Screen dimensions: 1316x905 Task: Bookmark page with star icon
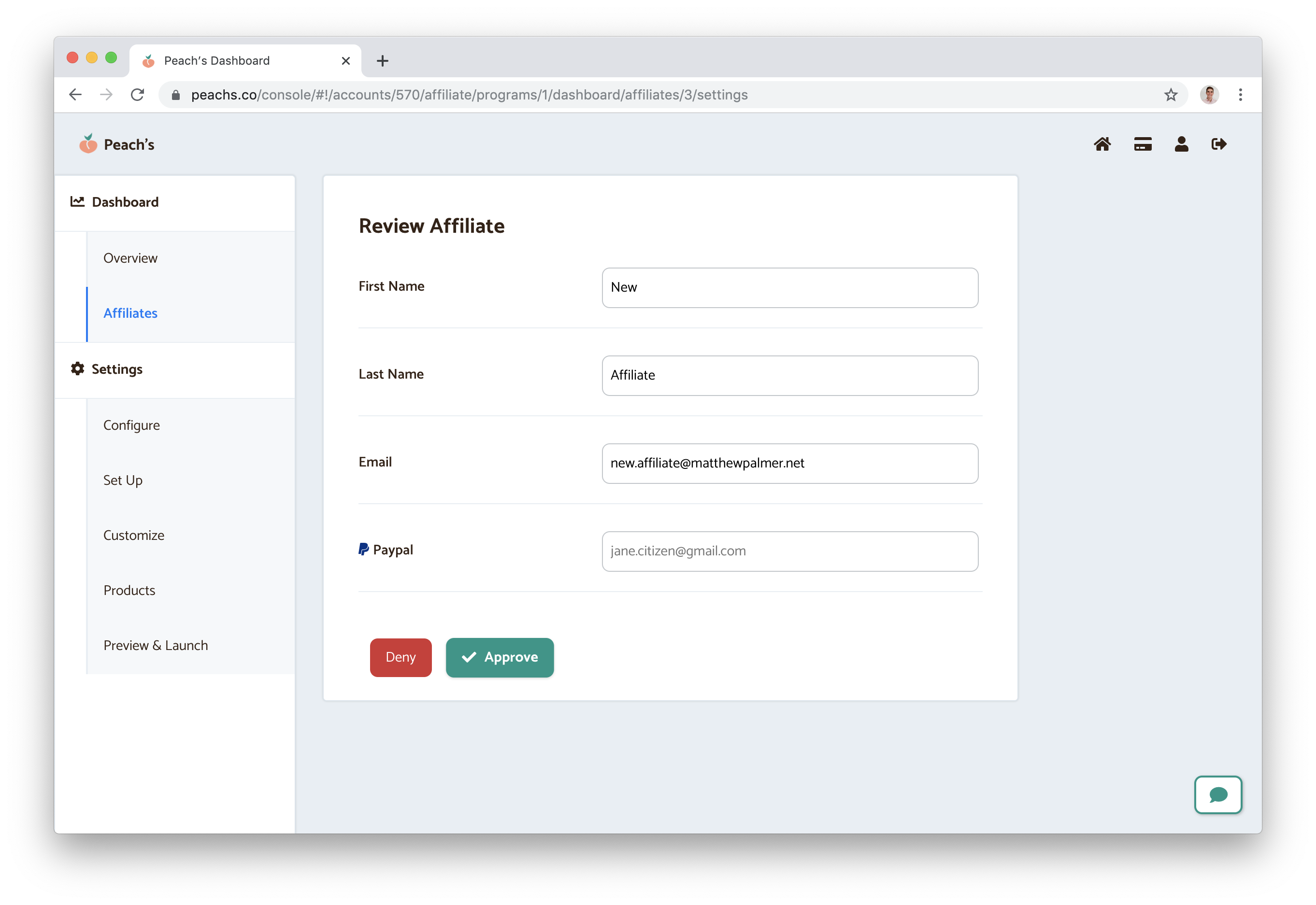click(x=1171, y=95)
